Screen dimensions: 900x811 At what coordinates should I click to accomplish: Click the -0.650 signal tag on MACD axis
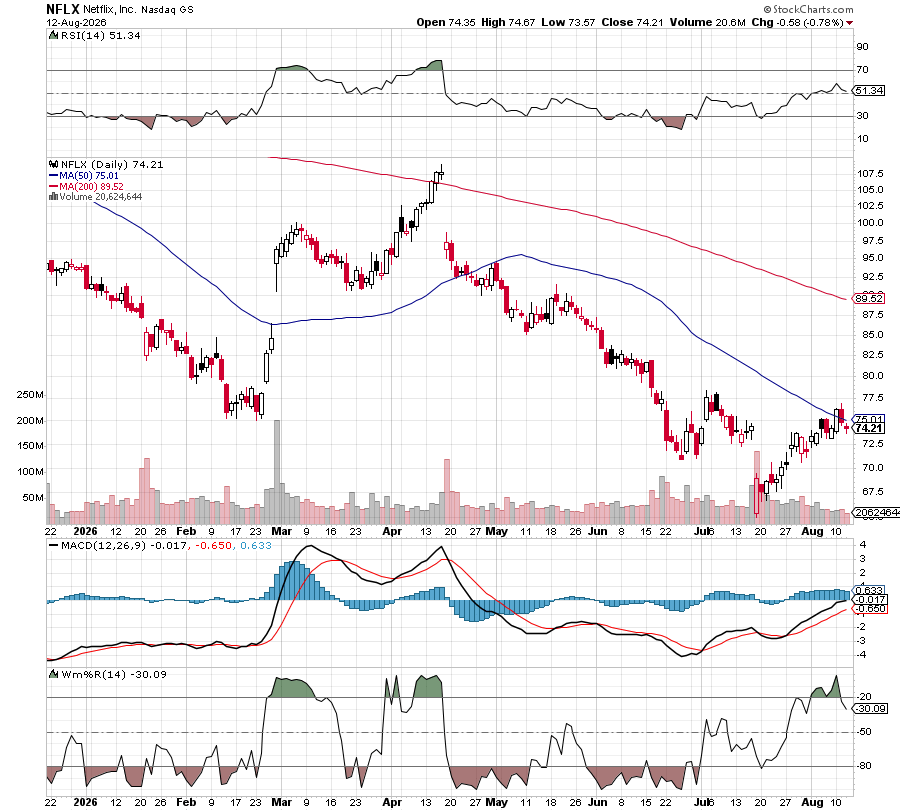tap(870, 609)
